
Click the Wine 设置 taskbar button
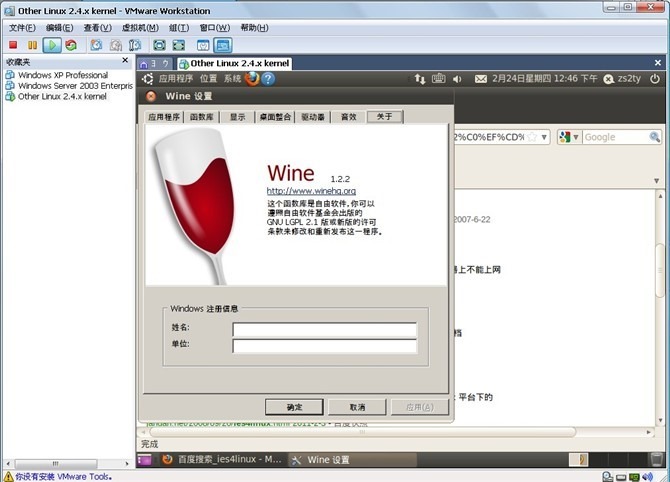pyautogui.click(x=352, y=460)
